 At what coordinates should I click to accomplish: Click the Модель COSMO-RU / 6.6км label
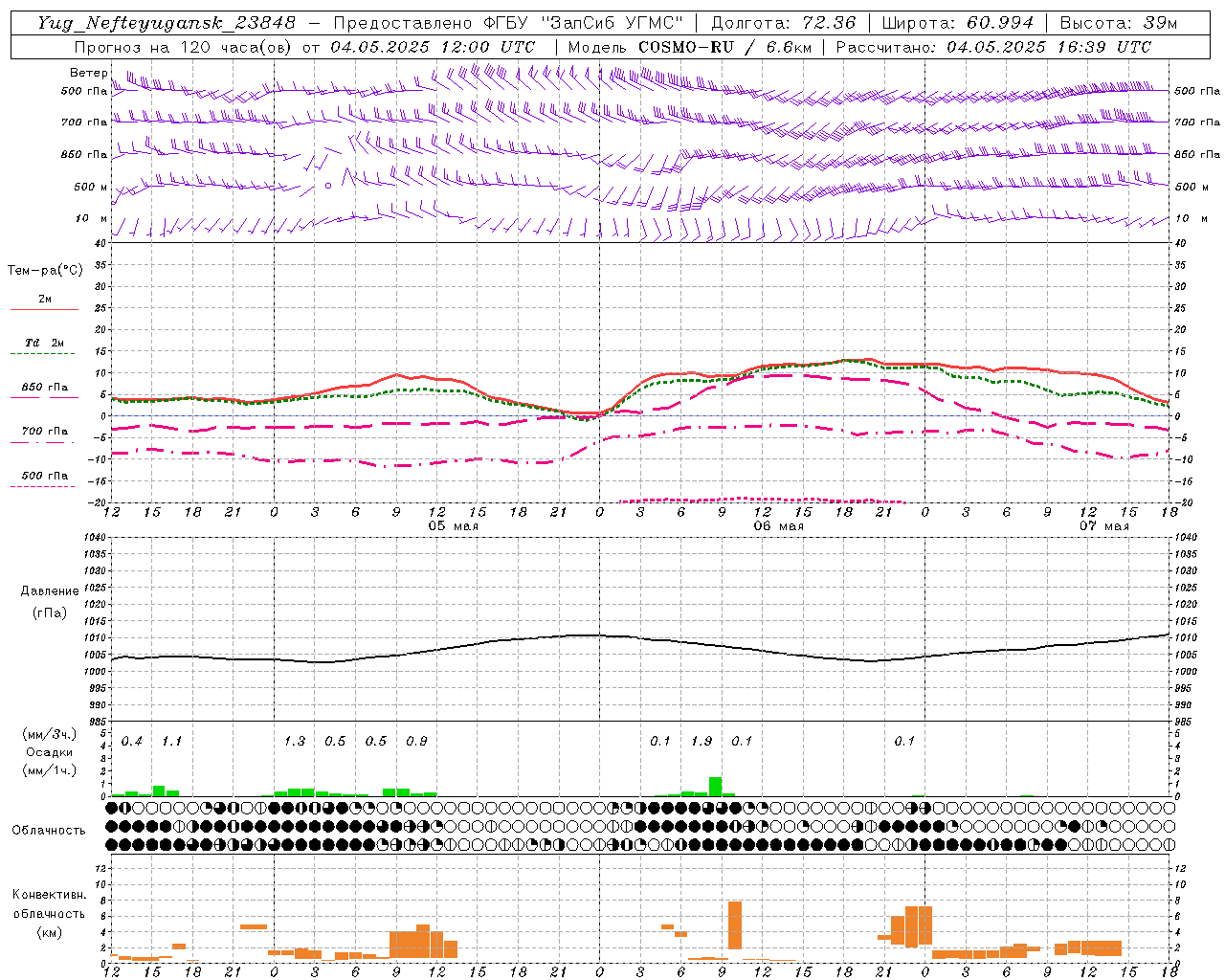690,47
